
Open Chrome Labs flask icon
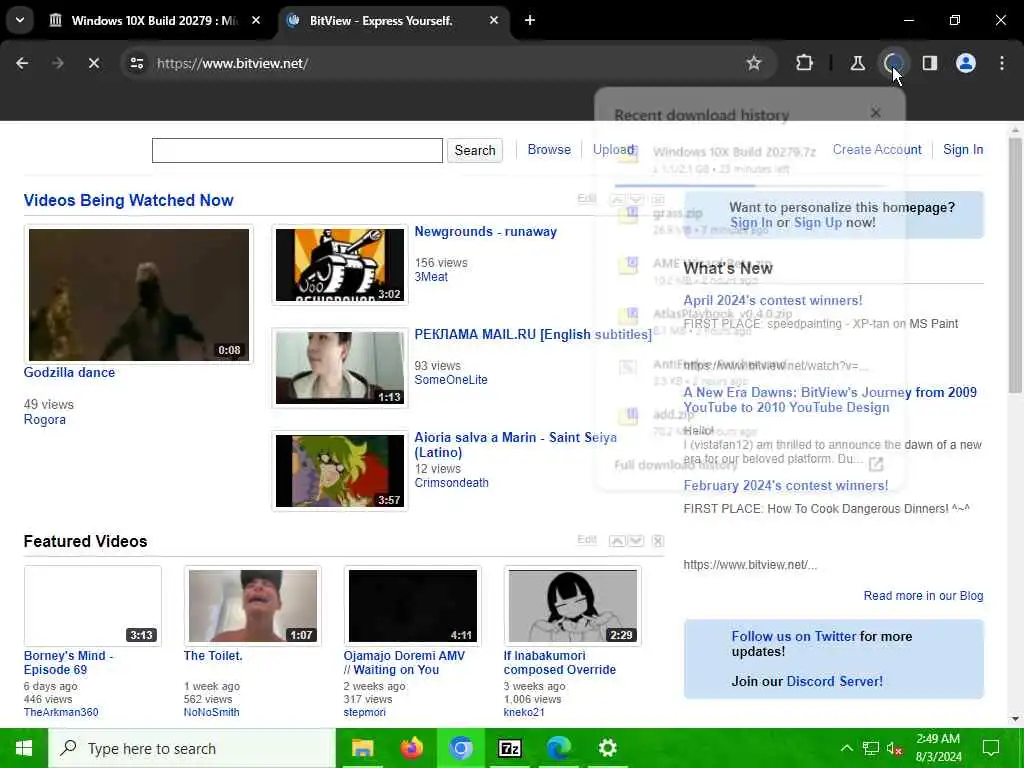pyautogui.click(x=857, y=63)
